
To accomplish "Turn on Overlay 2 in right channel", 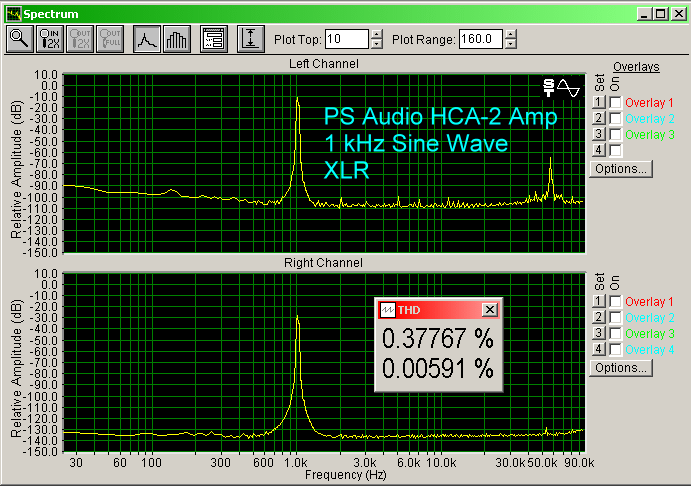I will point(615,317).
